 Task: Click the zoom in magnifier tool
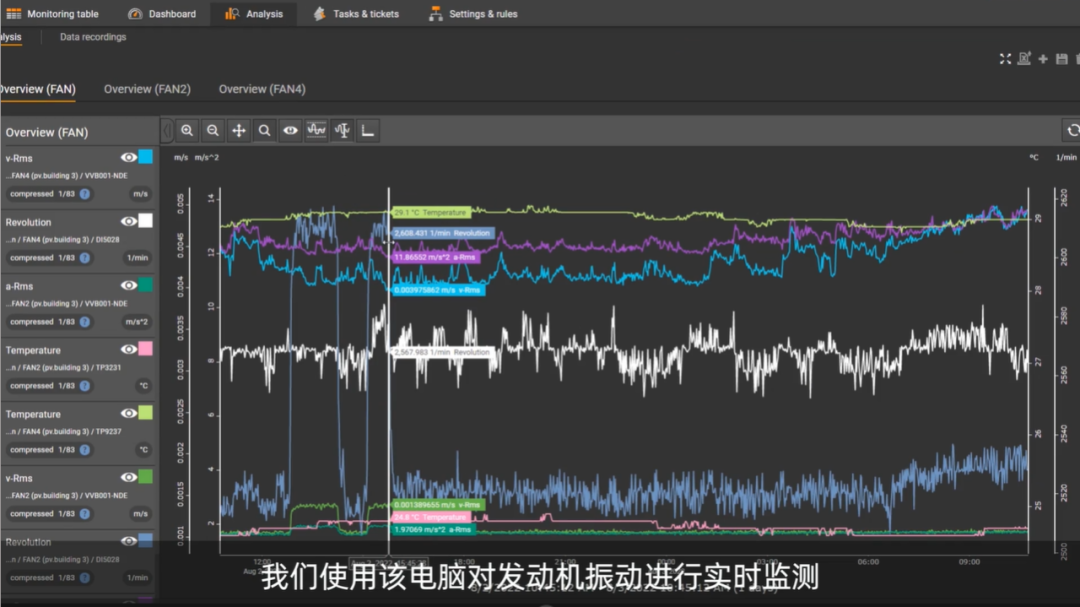pyautogui.click(x=187, y=130)
